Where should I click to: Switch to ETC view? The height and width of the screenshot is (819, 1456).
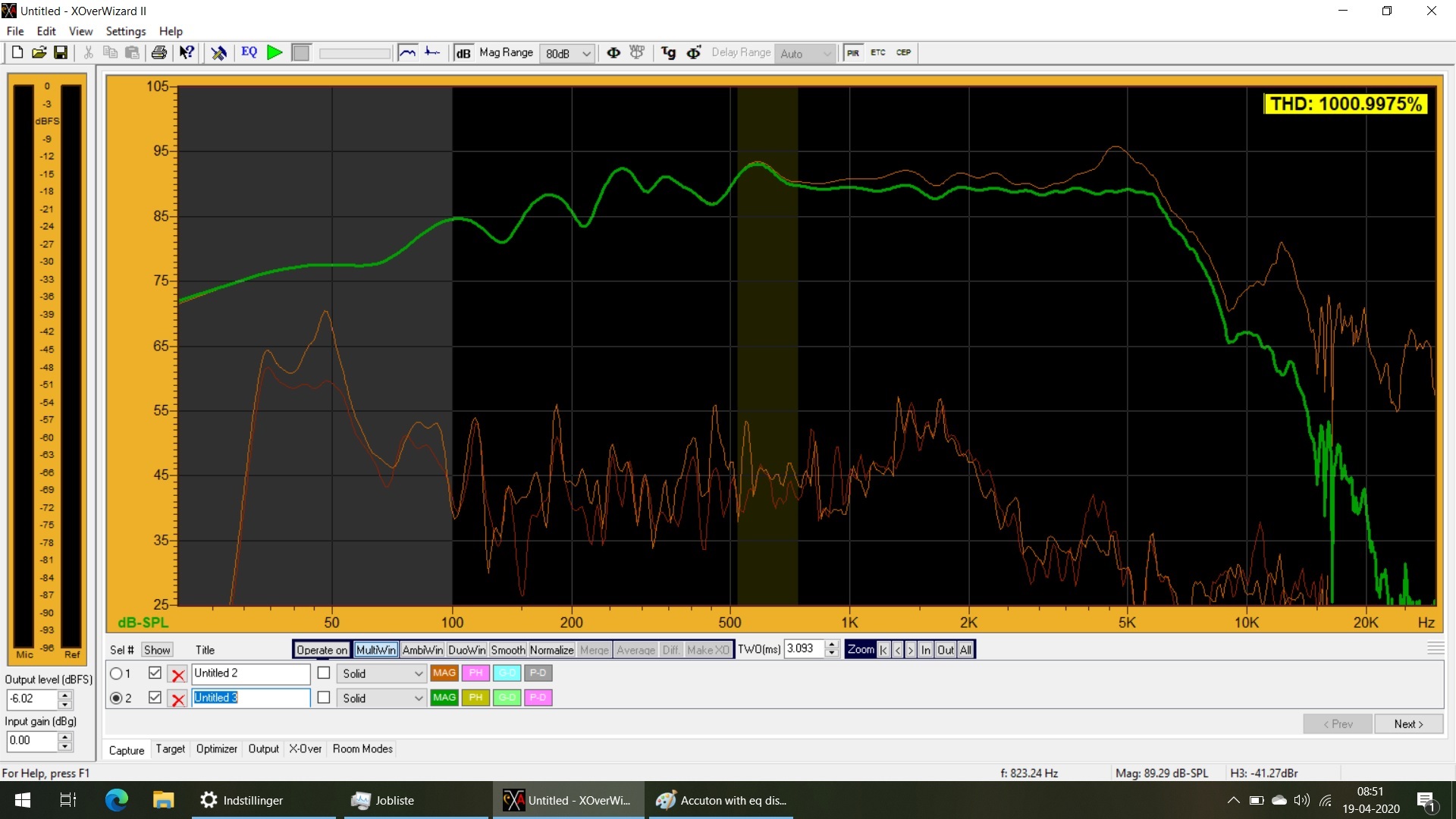(877, 52)
